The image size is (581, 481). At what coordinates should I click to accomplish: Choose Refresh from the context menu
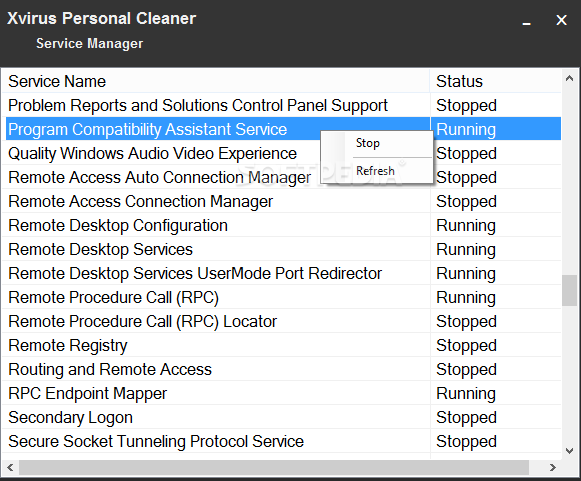376,171
